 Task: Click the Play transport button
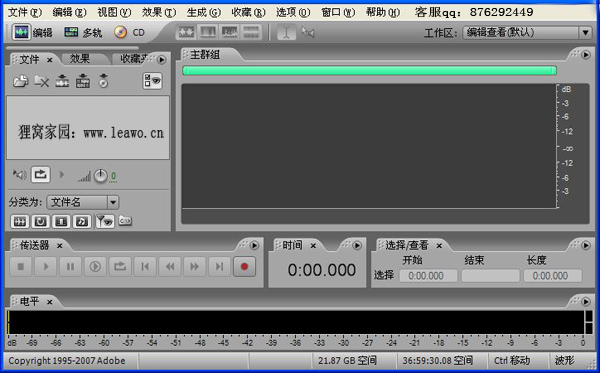coord(46,266)
